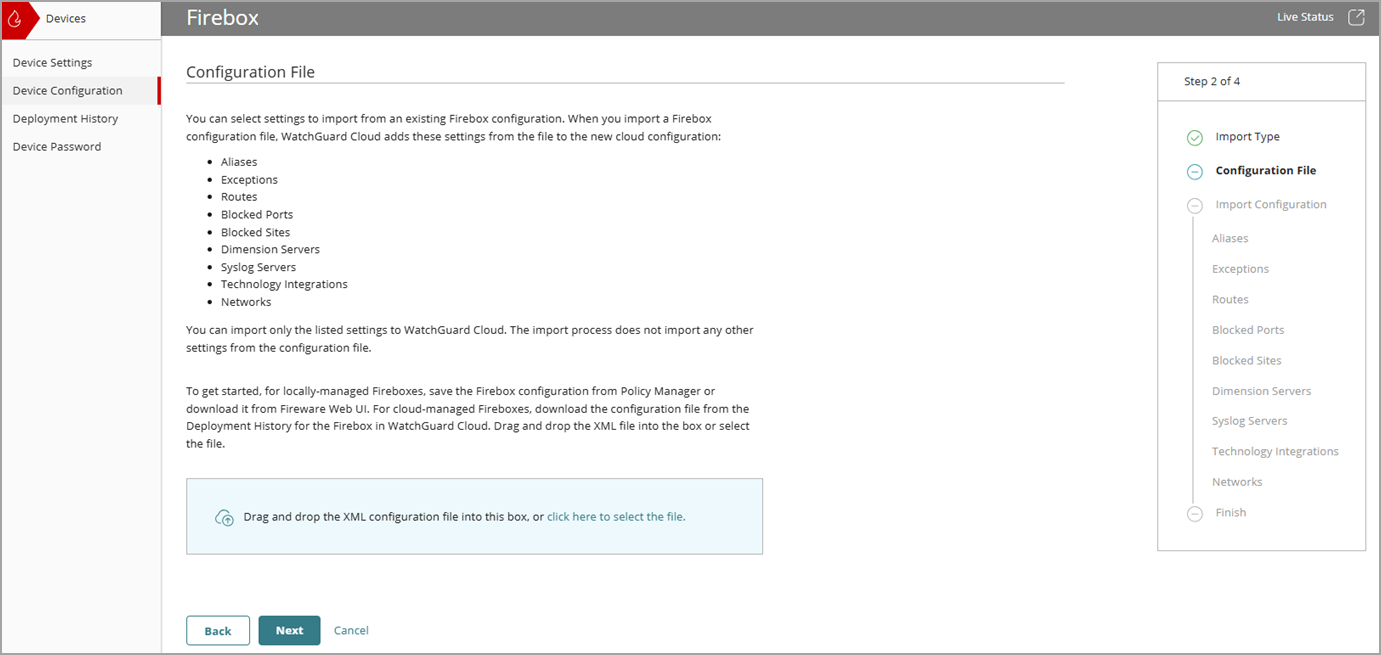This screenshot has height=655, width=1381.
Task: Click Finish step in wizard
Action: click(x=1231, y=513)
